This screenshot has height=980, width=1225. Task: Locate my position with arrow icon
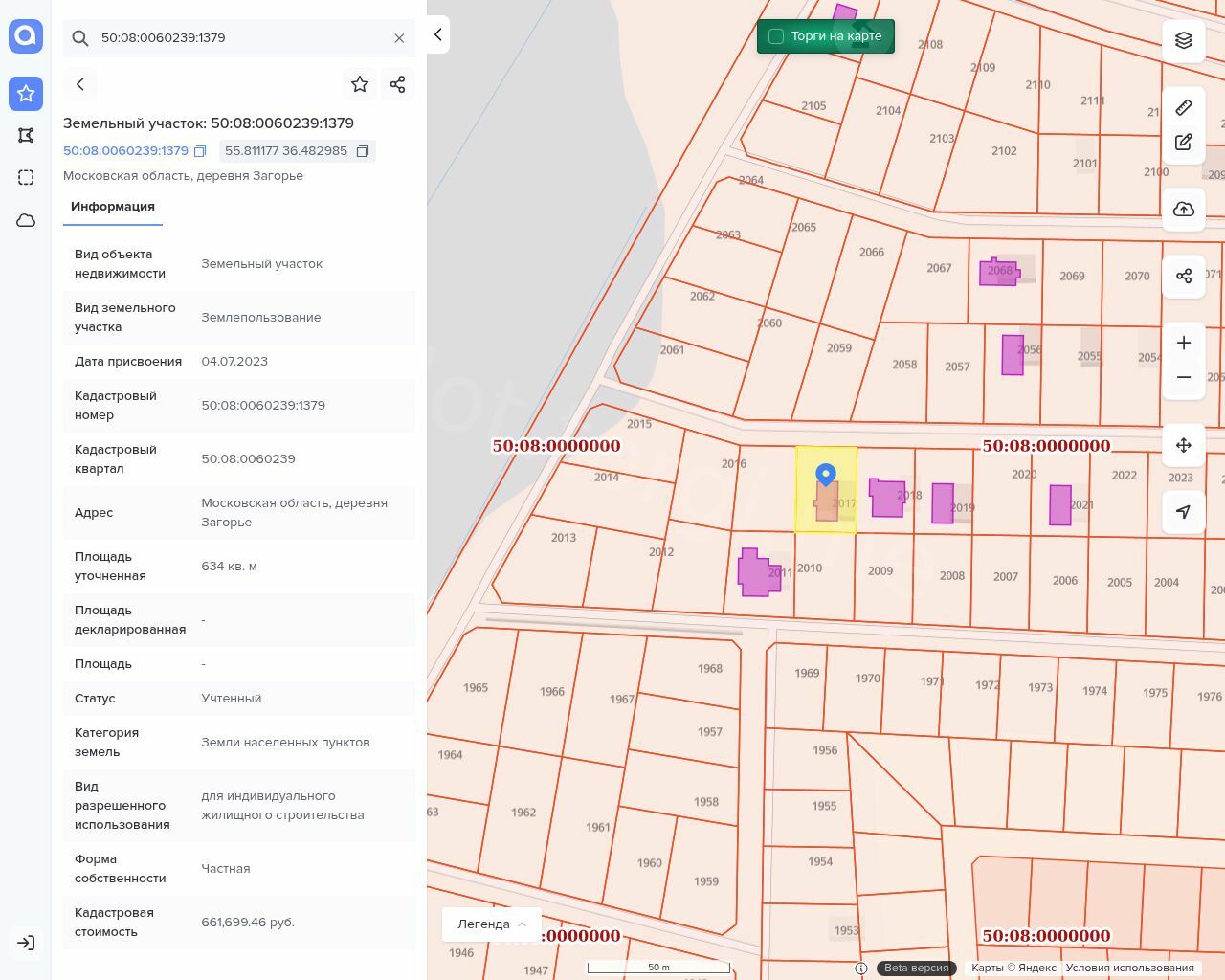pos(1184,512)
